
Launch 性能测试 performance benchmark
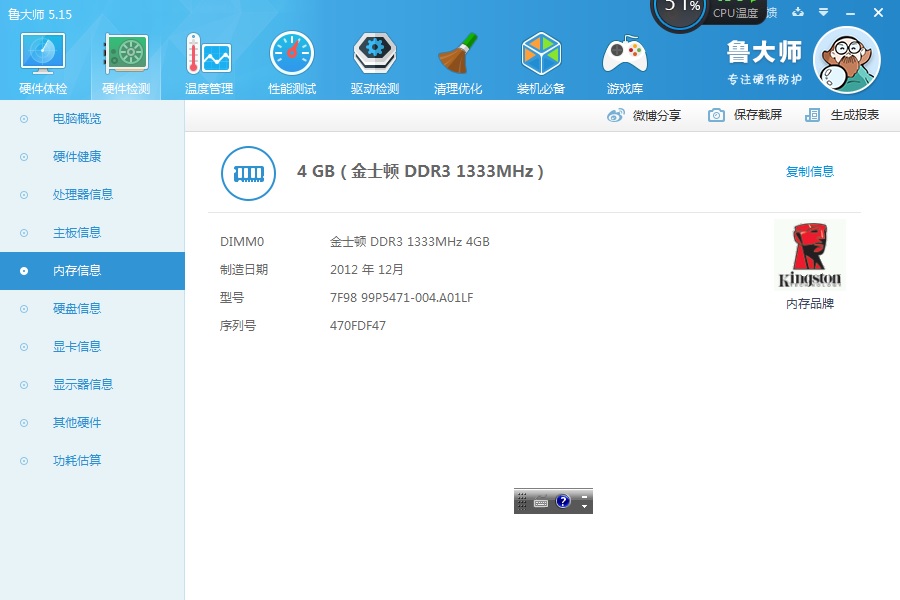click(x=292, y=64)
